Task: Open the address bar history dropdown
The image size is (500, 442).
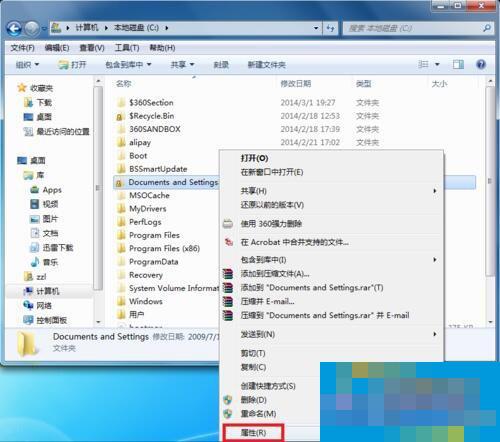Action: [316, 28]
